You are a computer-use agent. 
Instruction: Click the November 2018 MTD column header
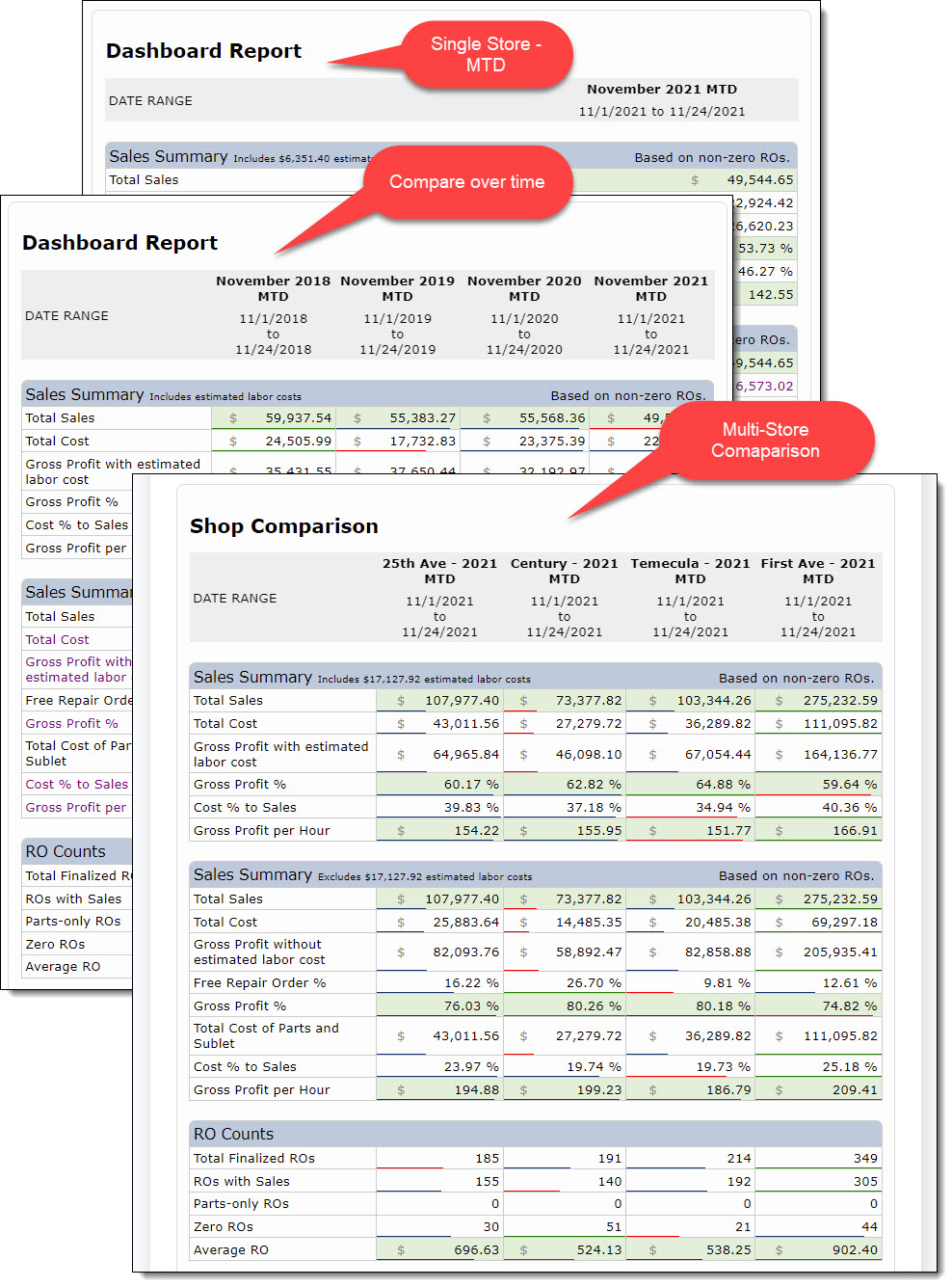point(273,288)
